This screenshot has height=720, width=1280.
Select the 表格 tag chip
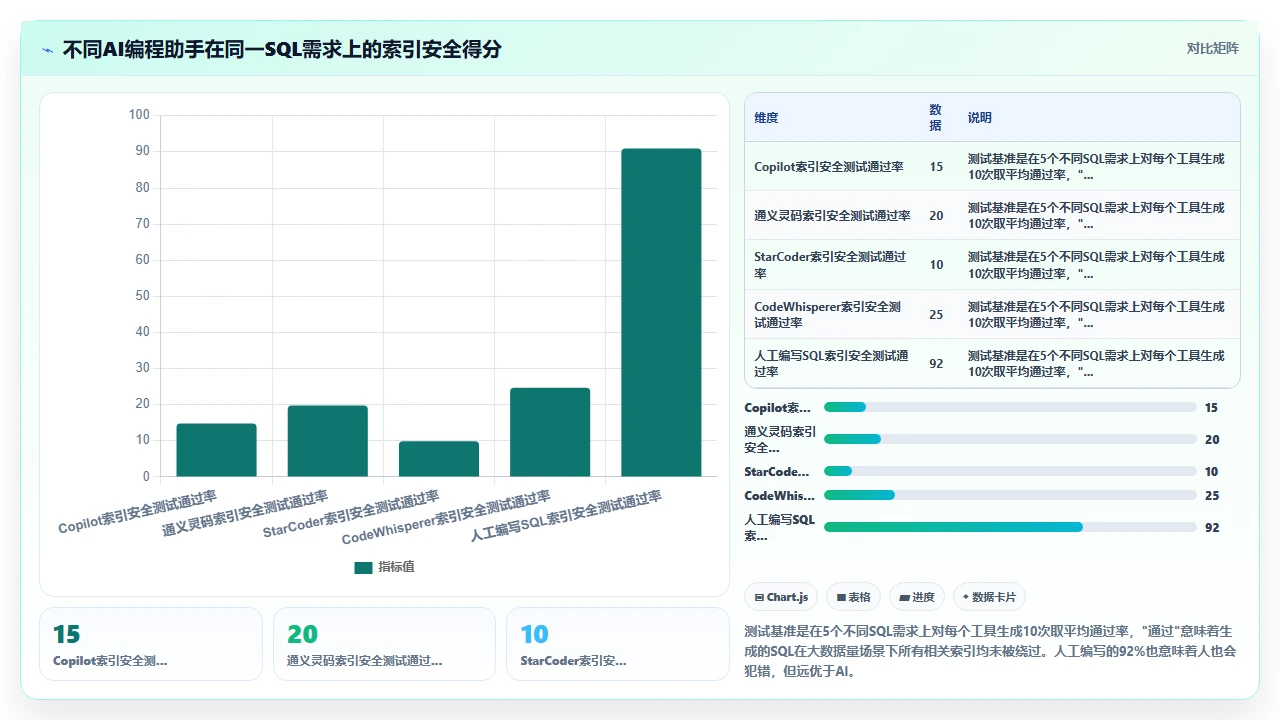click(x=853, y=597)
